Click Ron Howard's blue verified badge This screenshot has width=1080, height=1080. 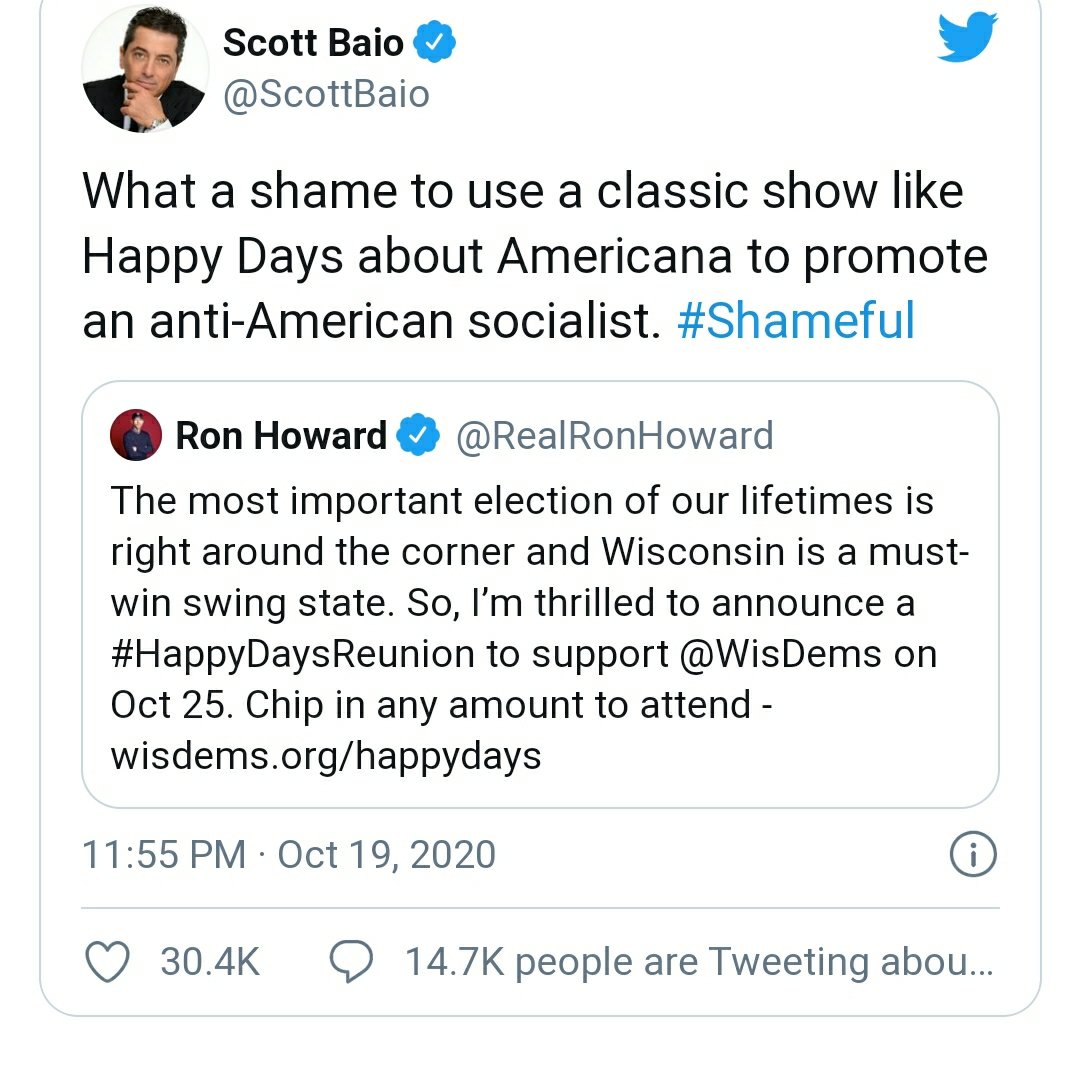pos(418,435)
